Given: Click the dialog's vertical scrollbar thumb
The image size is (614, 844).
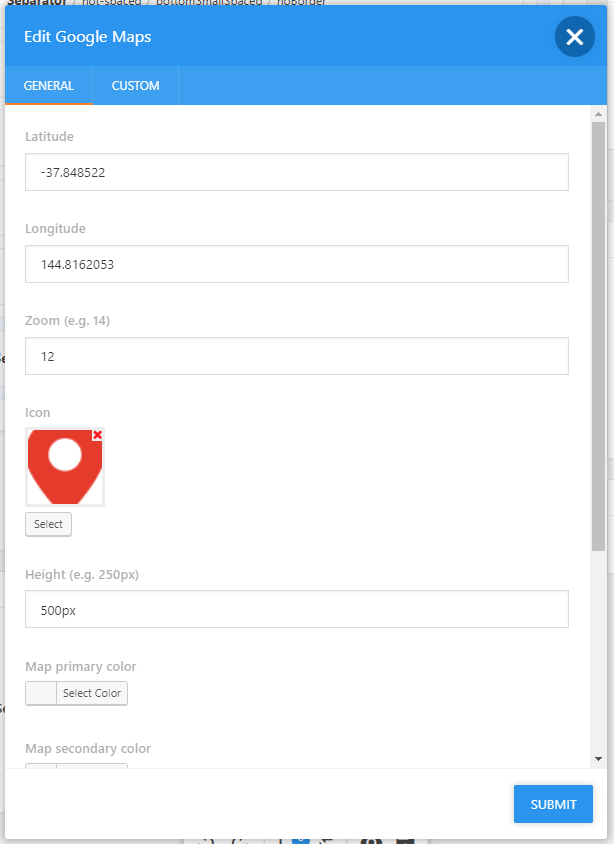Looking at the screenshot, I should (598, 336).
